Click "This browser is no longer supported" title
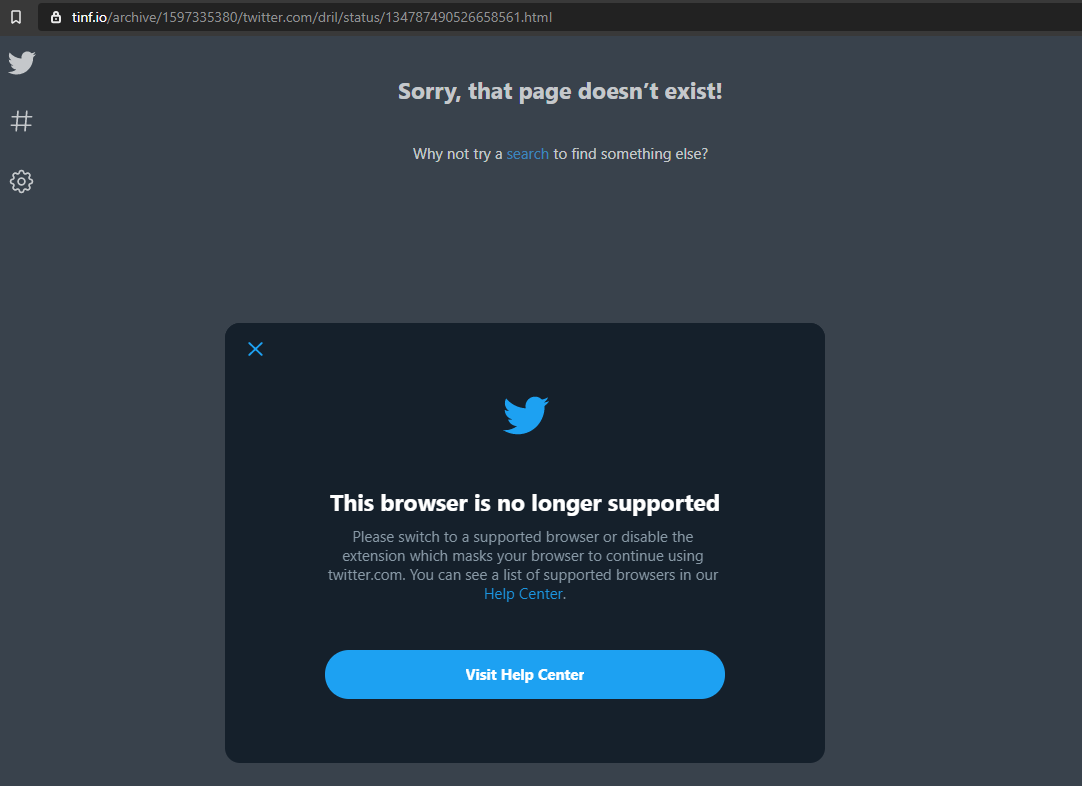This screenshot has width=1082, height=786. (524, 503)
